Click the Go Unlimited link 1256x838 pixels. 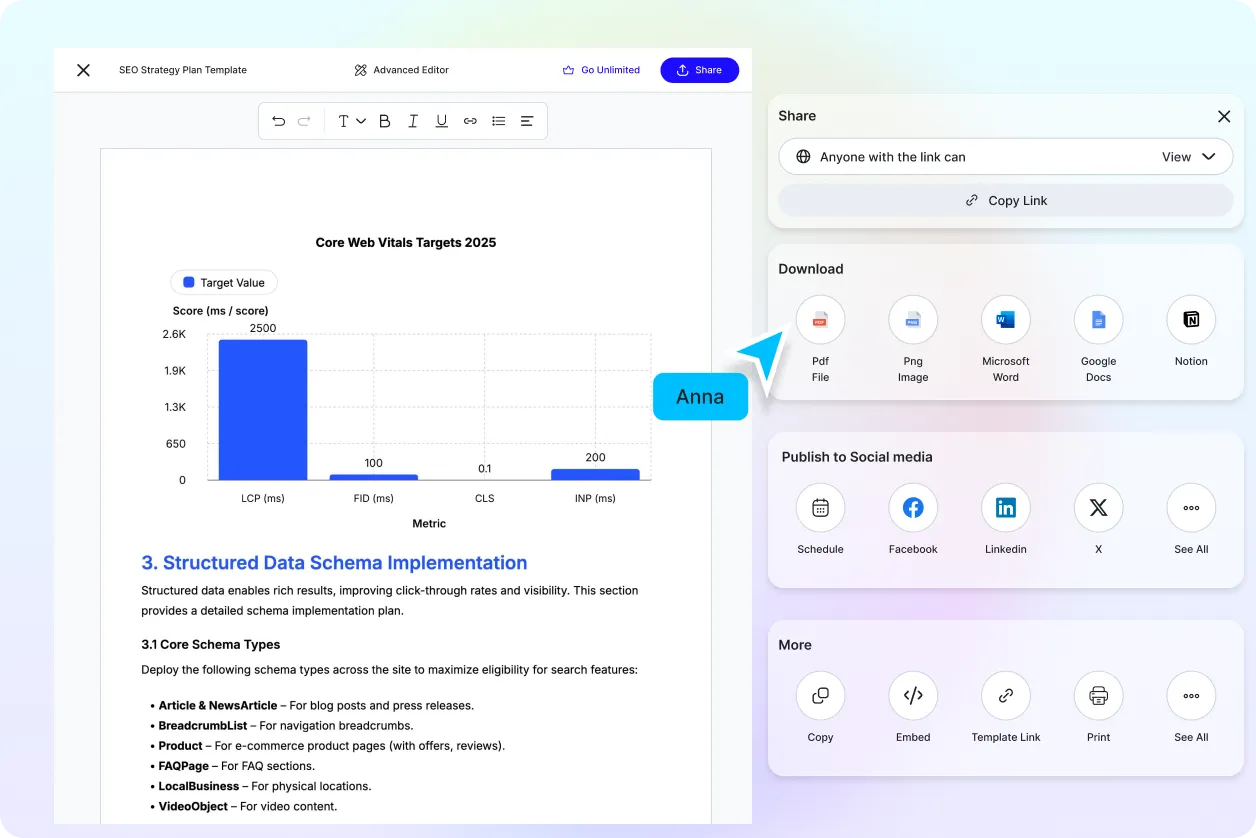click(601, 70)
